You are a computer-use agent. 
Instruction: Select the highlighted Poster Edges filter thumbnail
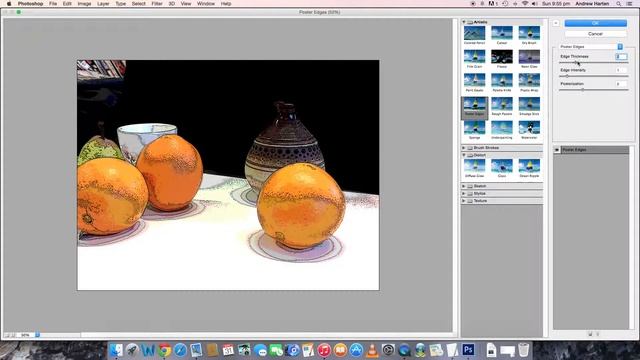point(474,107)
